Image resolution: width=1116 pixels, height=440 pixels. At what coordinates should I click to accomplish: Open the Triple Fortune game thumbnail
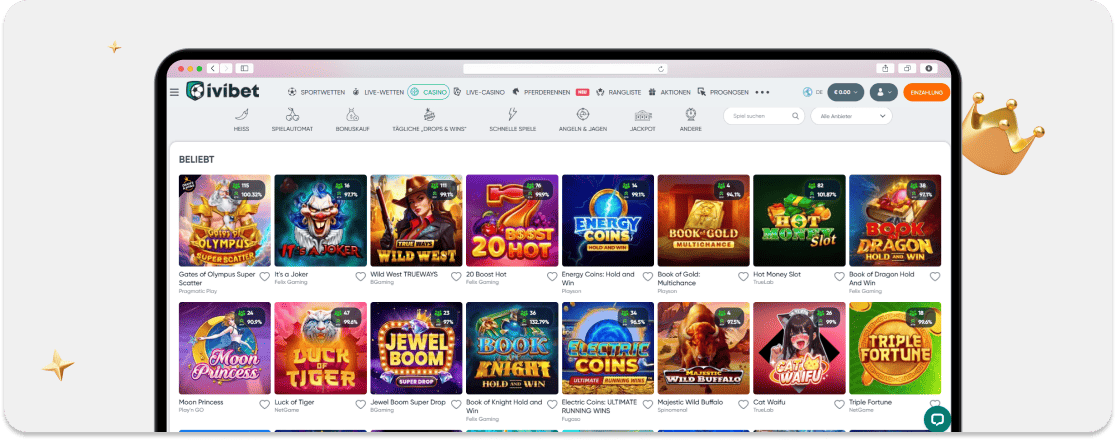tap(895, 348)
